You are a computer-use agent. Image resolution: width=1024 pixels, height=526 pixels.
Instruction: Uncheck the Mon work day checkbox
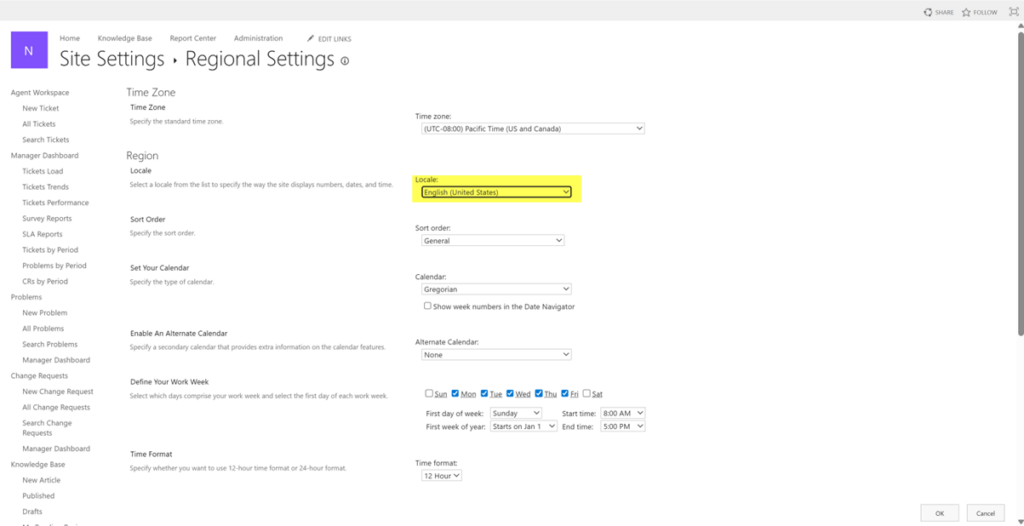tap(455, 393)
